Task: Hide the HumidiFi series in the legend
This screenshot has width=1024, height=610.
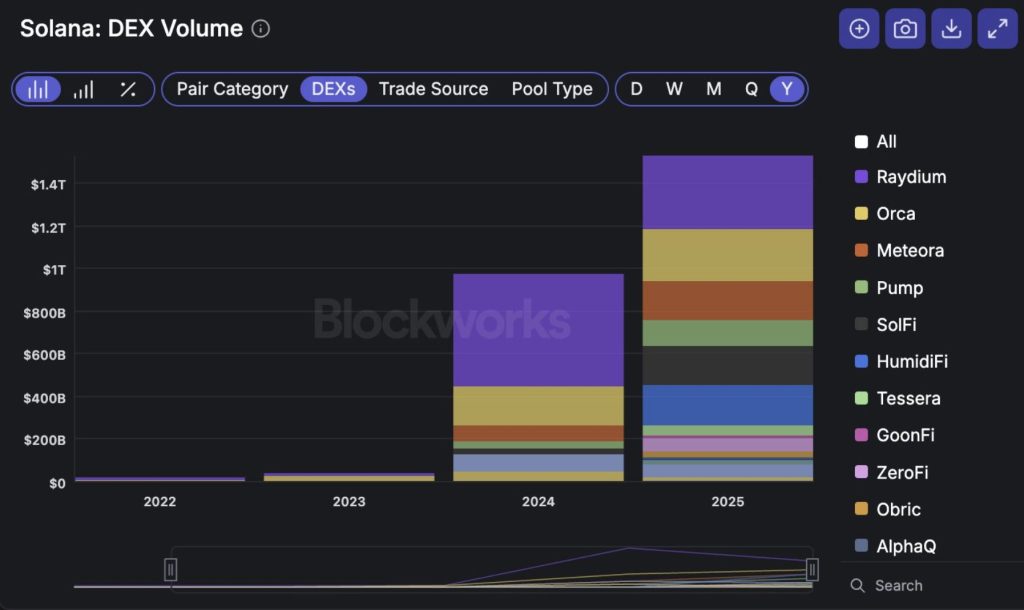Action: 911,361
